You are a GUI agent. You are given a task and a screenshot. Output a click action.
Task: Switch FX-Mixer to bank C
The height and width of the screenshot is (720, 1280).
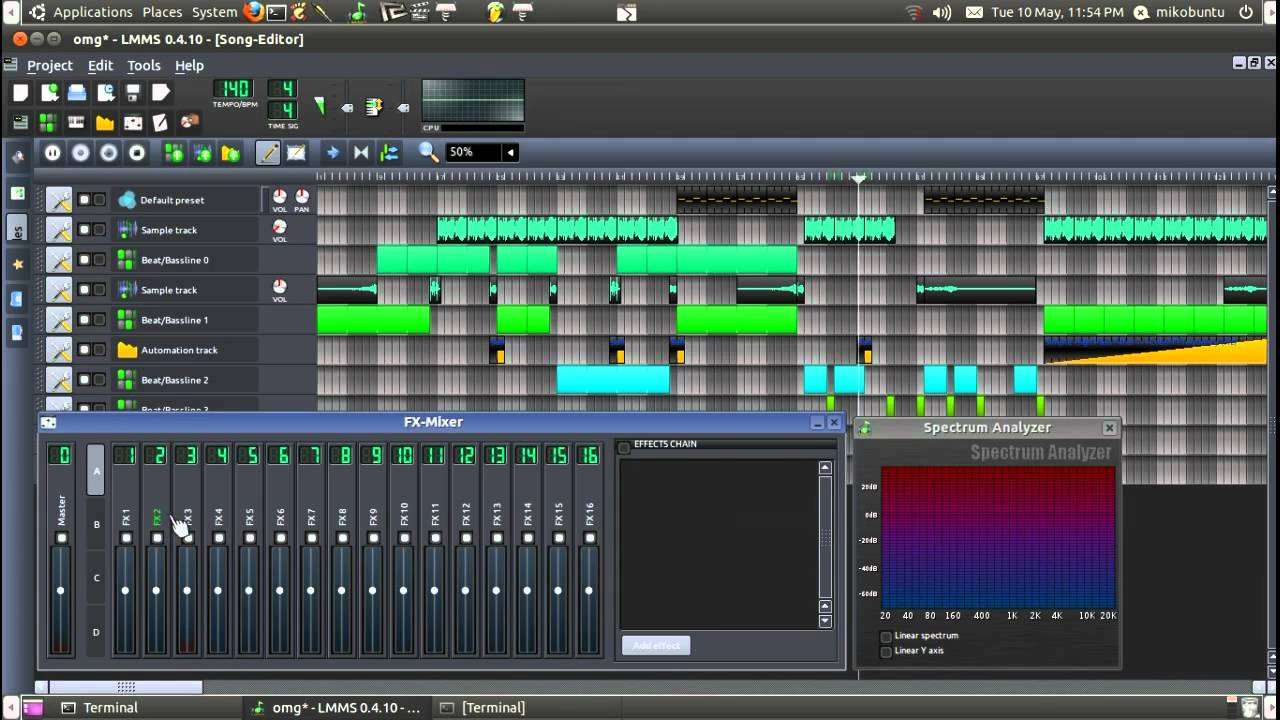click(96, 578)
